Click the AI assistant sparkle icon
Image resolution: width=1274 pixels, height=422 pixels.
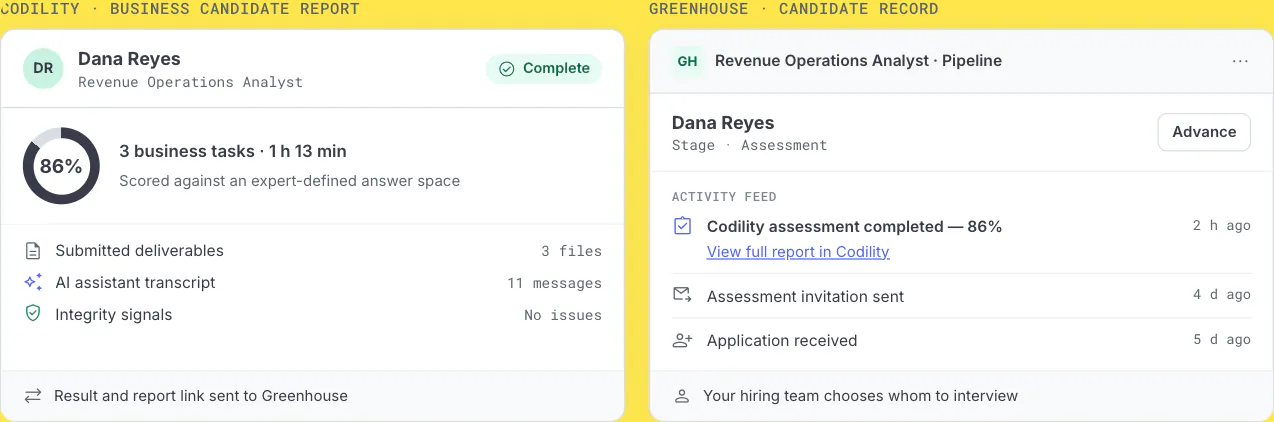[x=33, y=282]
